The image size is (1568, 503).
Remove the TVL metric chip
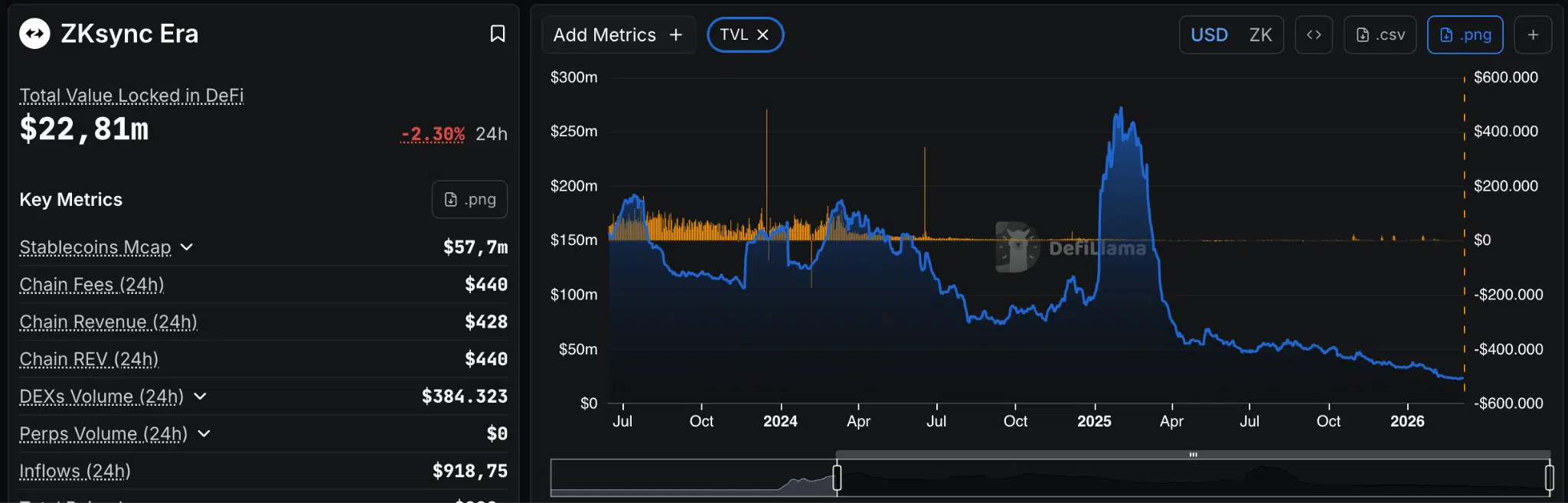pyautogui.click(x=763, y=35)
